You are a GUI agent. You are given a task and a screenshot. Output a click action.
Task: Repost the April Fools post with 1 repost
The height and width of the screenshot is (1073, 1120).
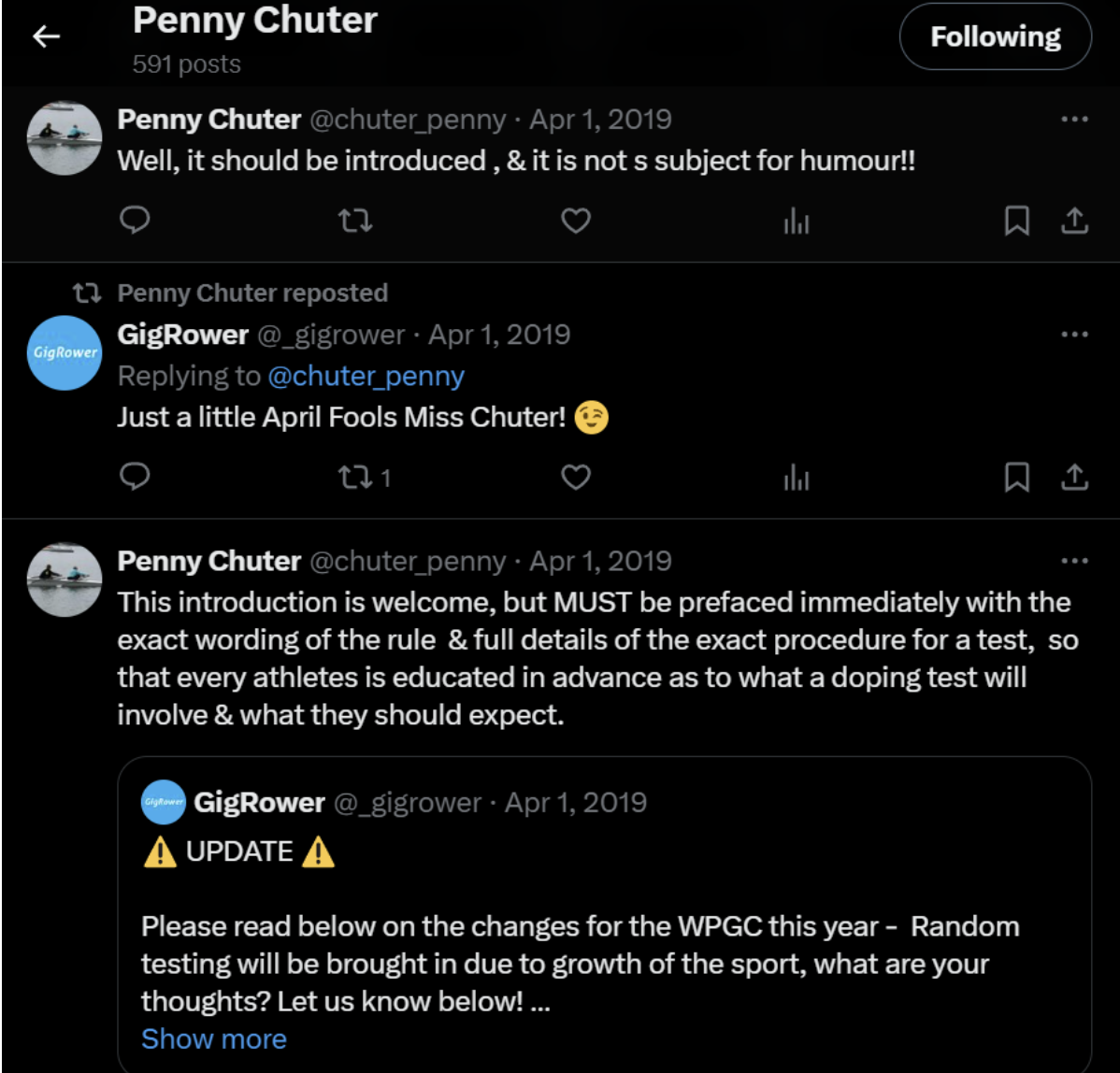coord(365,477)
